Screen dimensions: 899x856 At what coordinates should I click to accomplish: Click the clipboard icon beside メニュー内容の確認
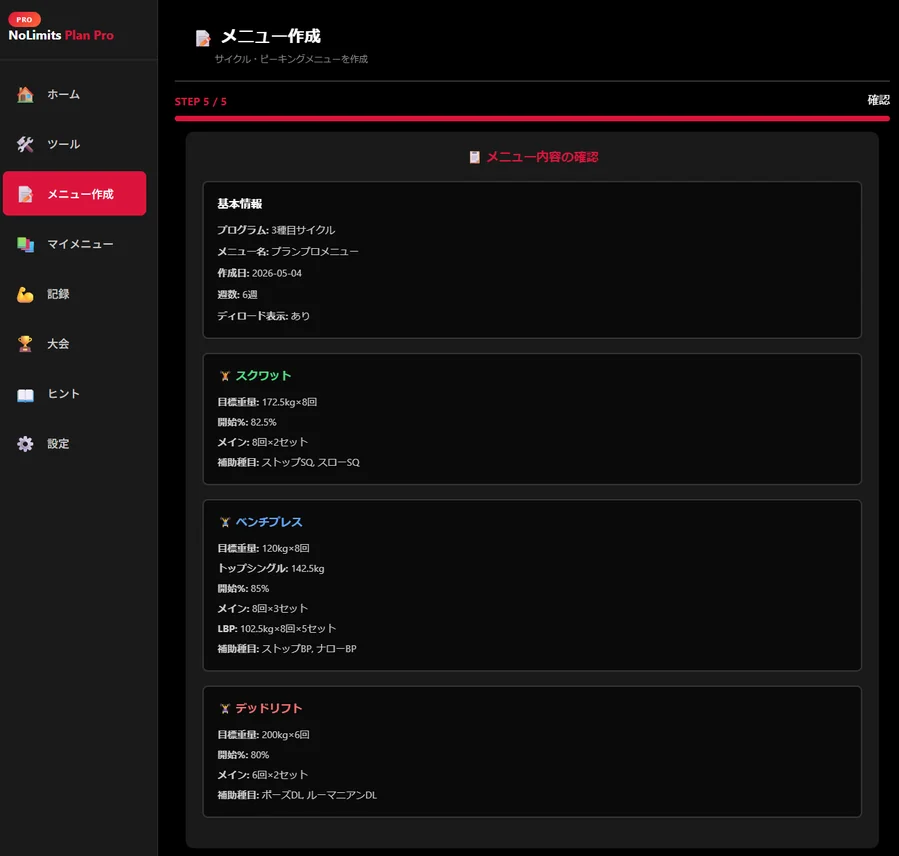click(x=475, y=157)
